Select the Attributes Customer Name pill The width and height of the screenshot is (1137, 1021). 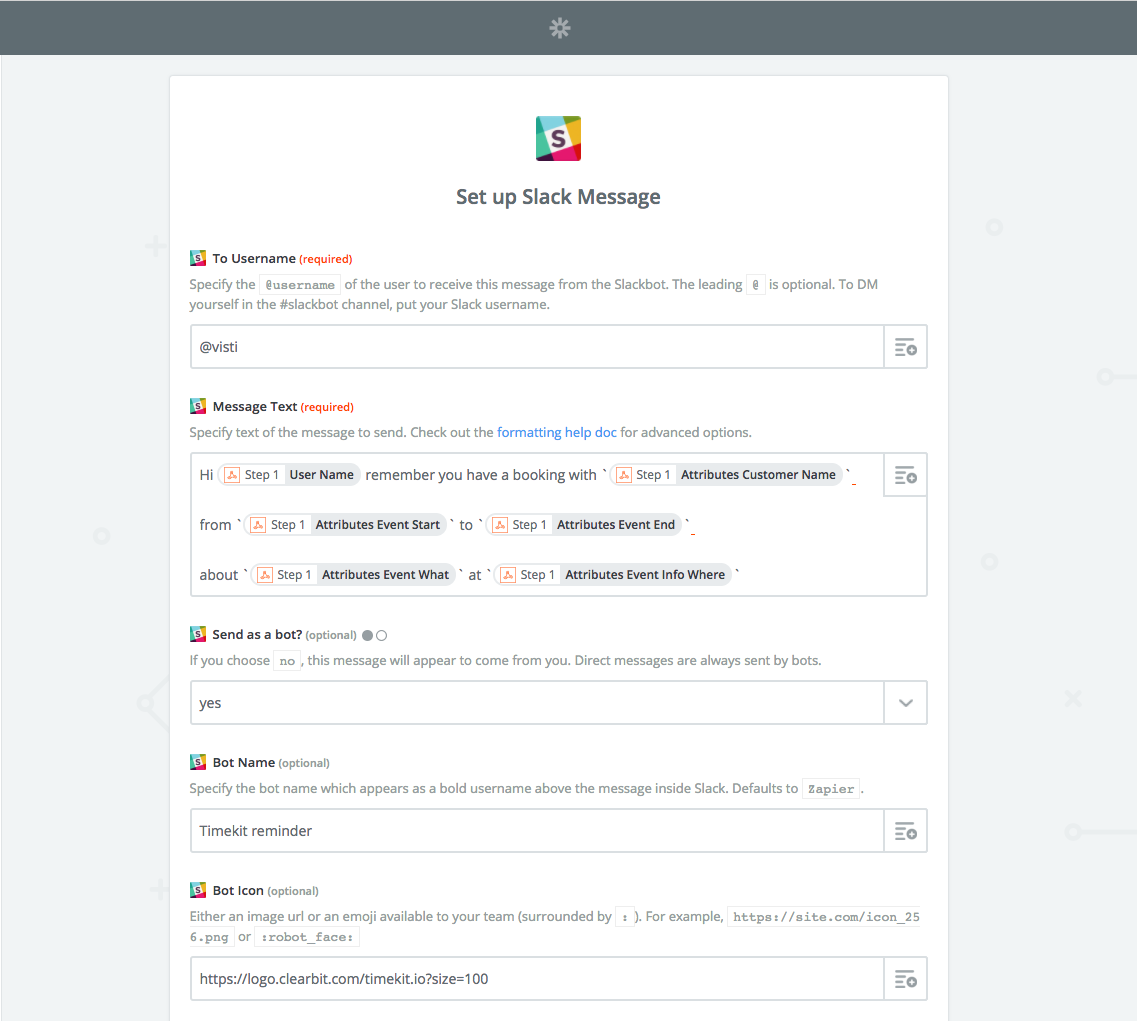coord(727,475)
